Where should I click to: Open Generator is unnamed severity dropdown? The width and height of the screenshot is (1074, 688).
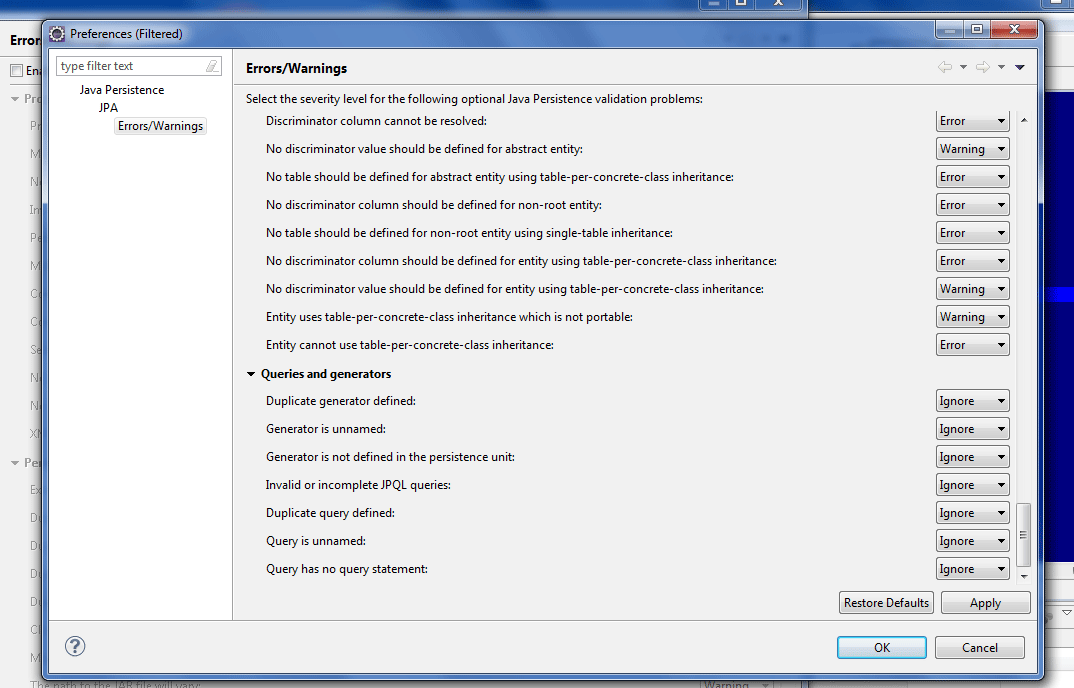[x=973, y=429]
